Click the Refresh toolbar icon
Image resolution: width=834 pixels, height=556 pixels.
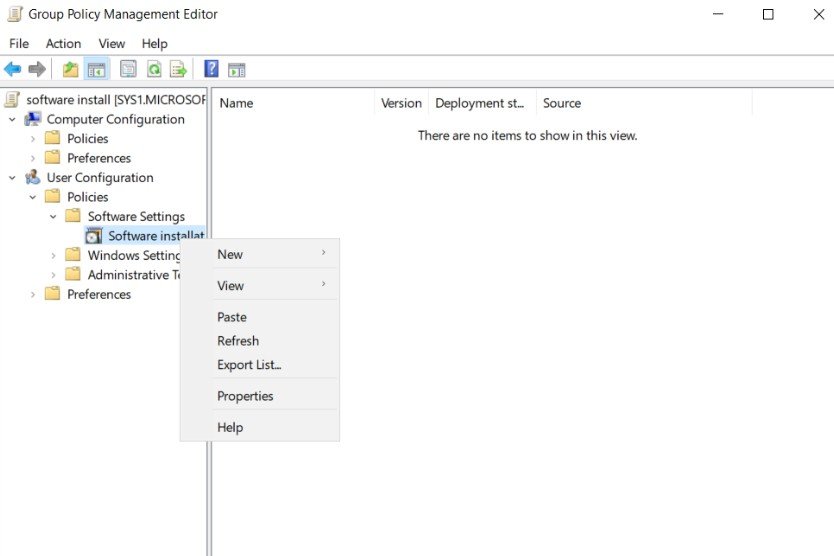coord(154,69)
